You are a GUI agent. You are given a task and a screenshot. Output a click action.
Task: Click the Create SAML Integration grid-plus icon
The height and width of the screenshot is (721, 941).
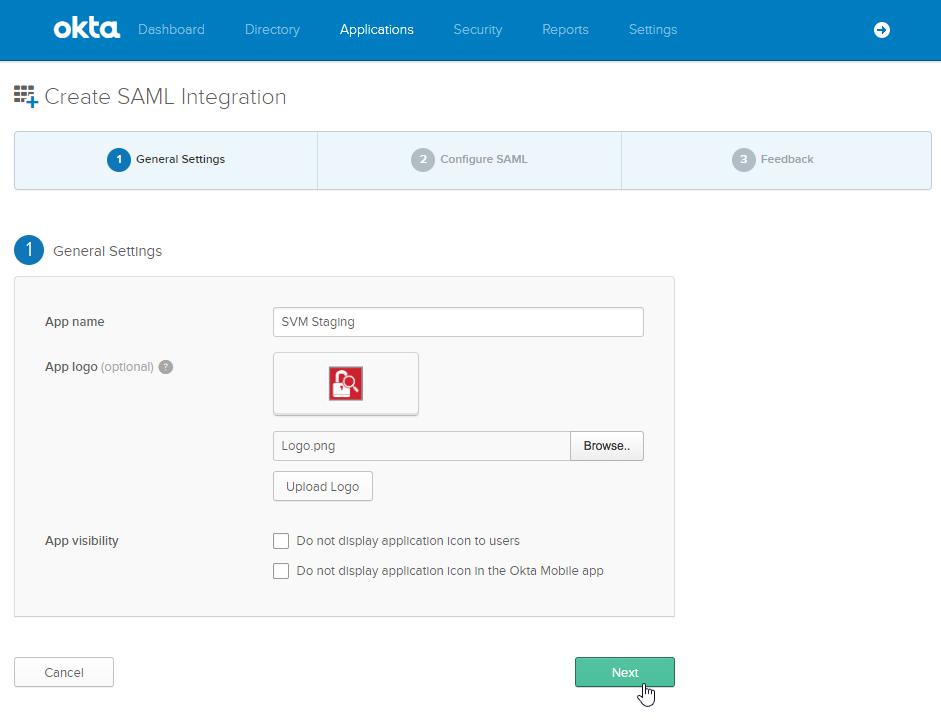tap(26, 96)
